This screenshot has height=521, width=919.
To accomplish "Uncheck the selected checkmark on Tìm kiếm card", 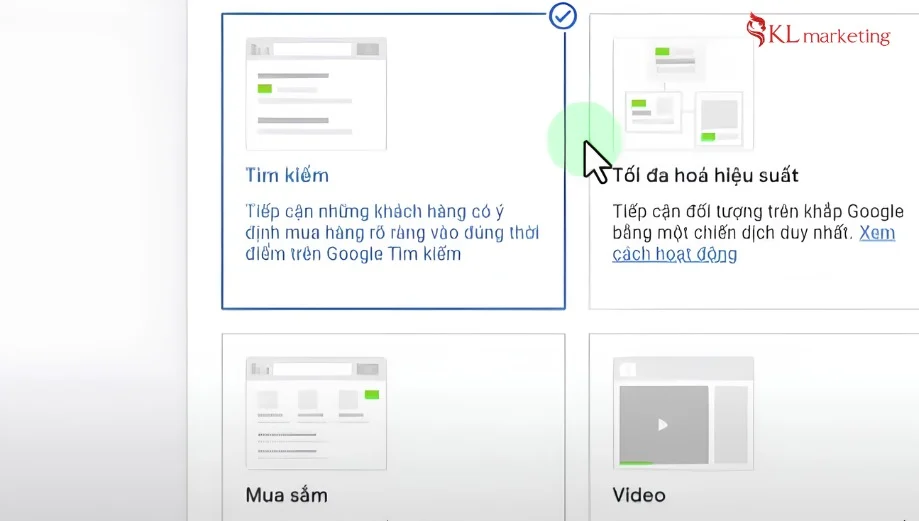I will (x=563, y=16).
